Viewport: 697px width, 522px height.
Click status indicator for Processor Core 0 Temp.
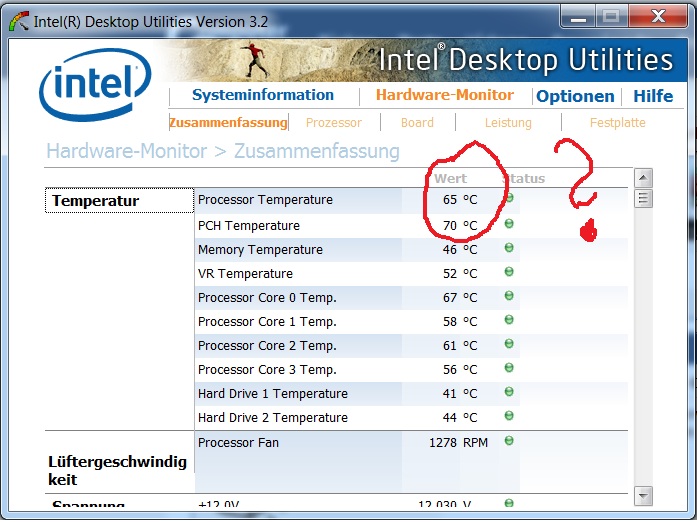click(509, 296)
